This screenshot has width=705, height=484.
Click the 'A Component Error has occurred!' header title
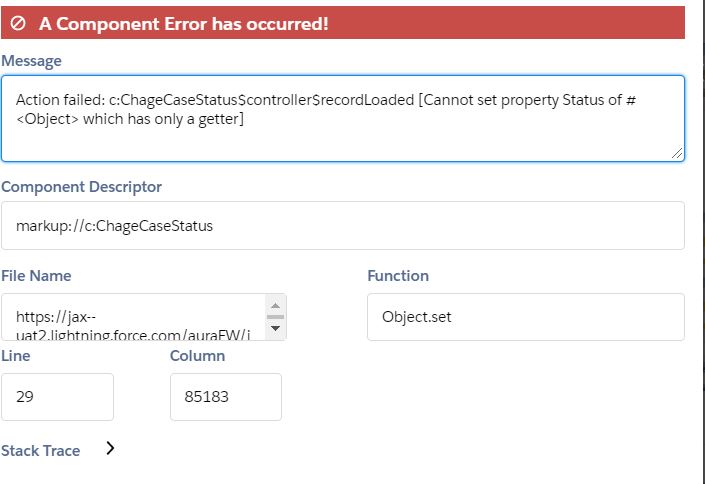(x=183, y=23)
